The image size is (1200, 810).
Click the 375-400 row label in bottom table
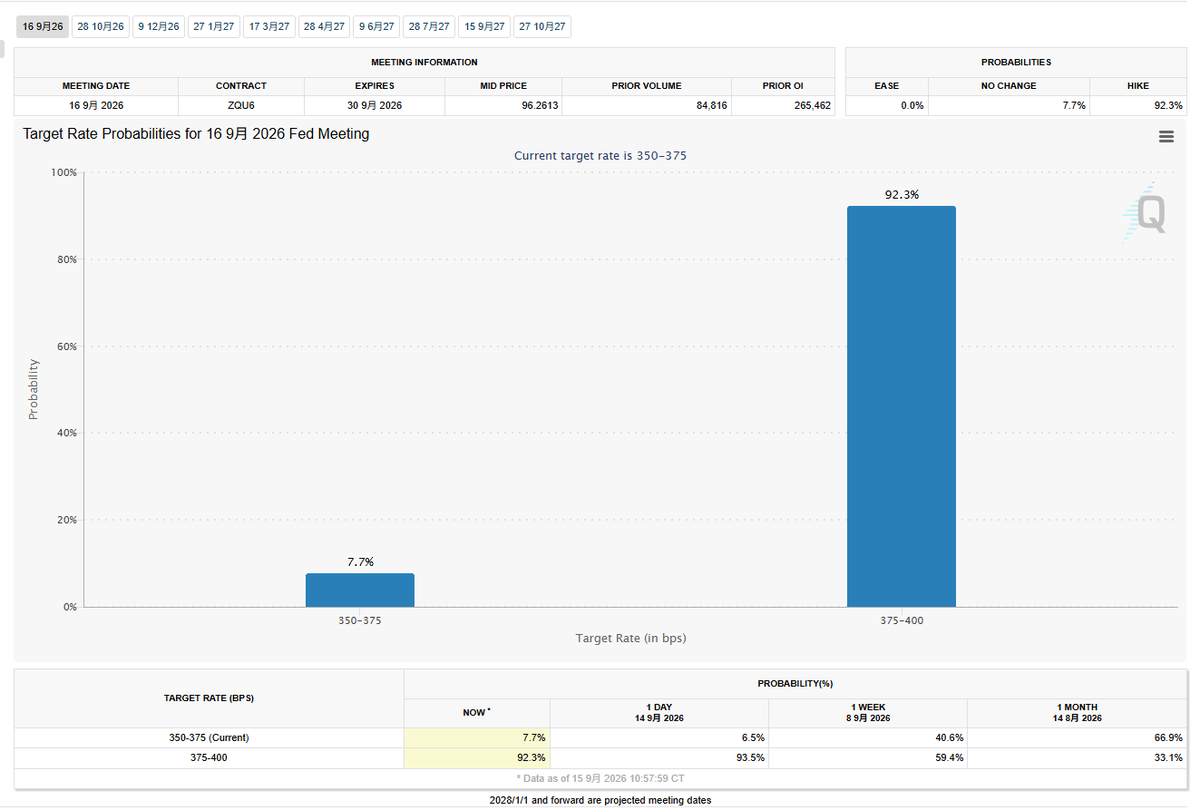pos(209,758)
